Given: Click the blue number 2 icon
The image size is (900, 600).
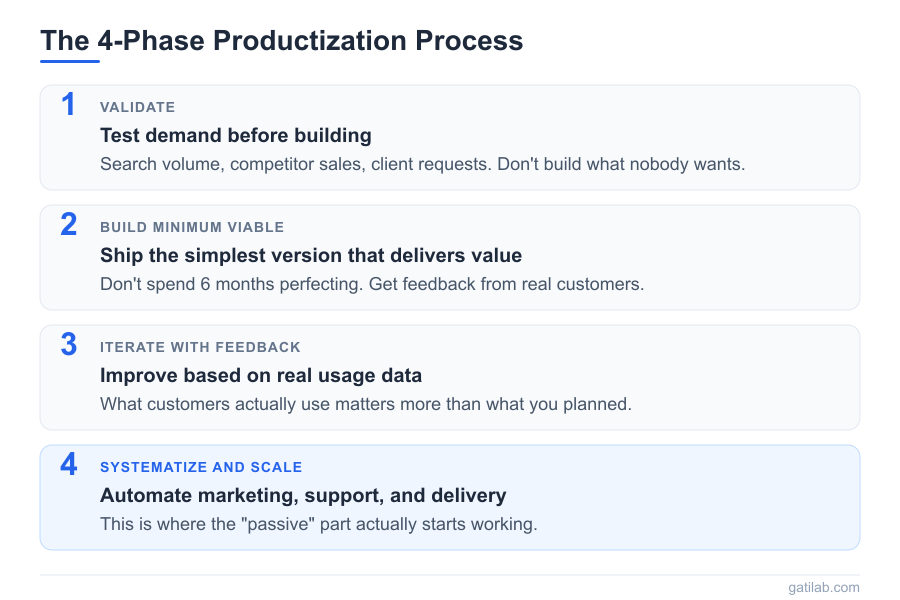Looking at the screenshot, I should click(x=68, y=224).
